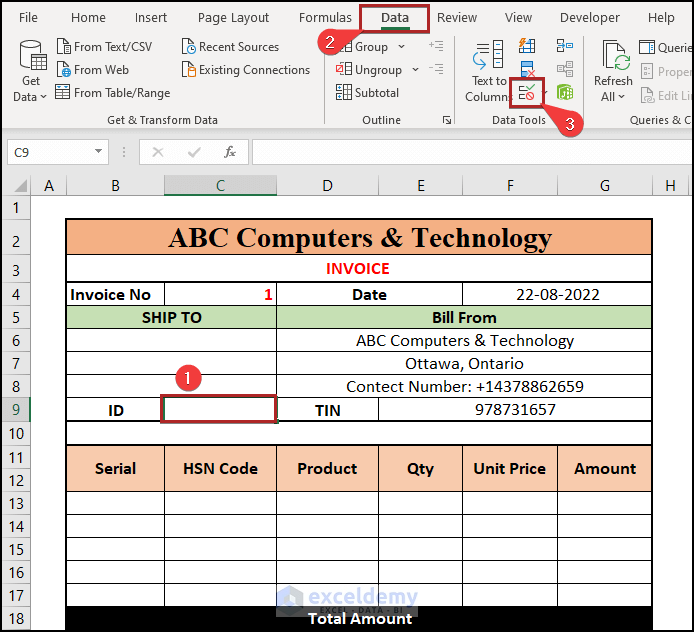694x632 pixels.
Task: Click the Remove Duplicates icon
Action: coord(527,69)
